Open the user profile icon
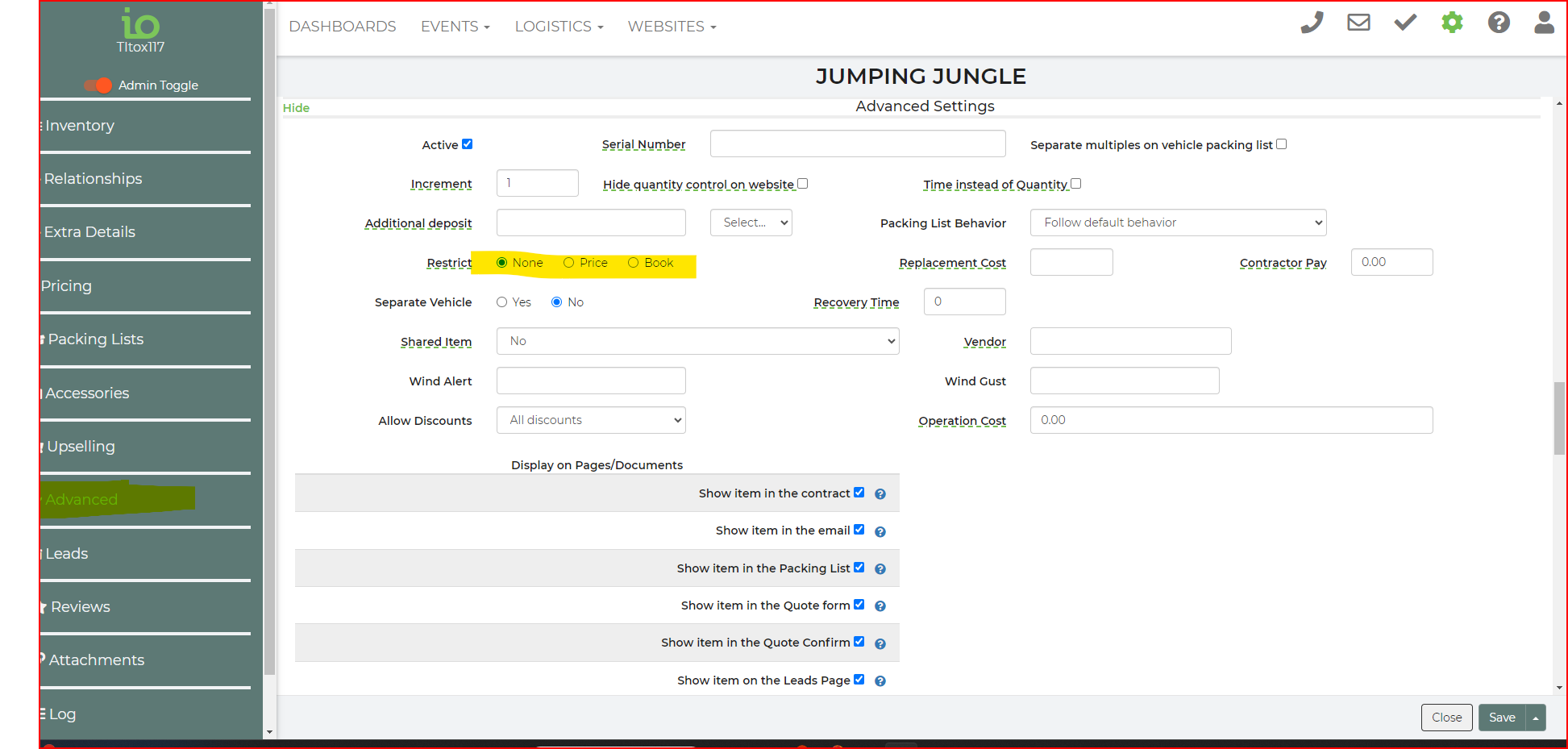Image resolution: width=1568 pixels, height=749 pixels. (1544, 23)
